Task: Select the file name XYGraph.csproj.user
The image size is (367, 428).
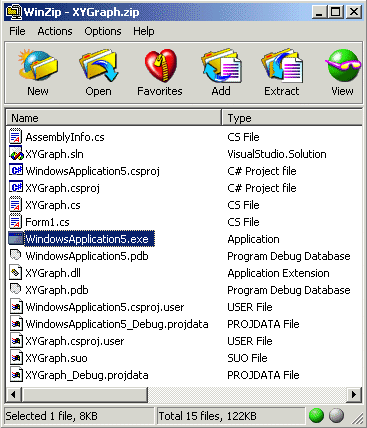Action: [x=75, y=341]
